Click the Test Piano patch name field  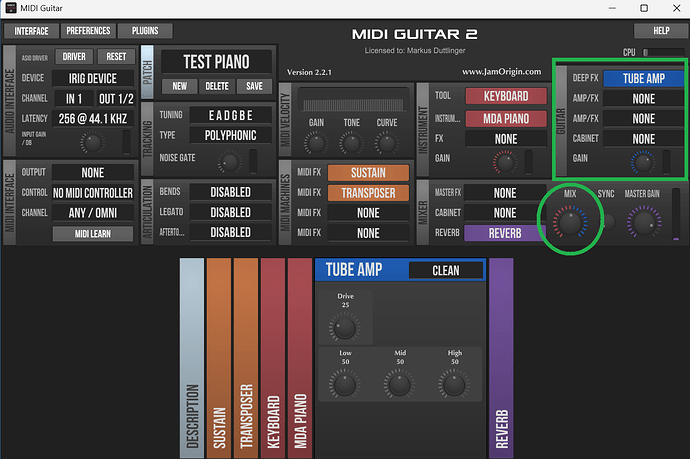pyautogui.click(x=216, y=62)
